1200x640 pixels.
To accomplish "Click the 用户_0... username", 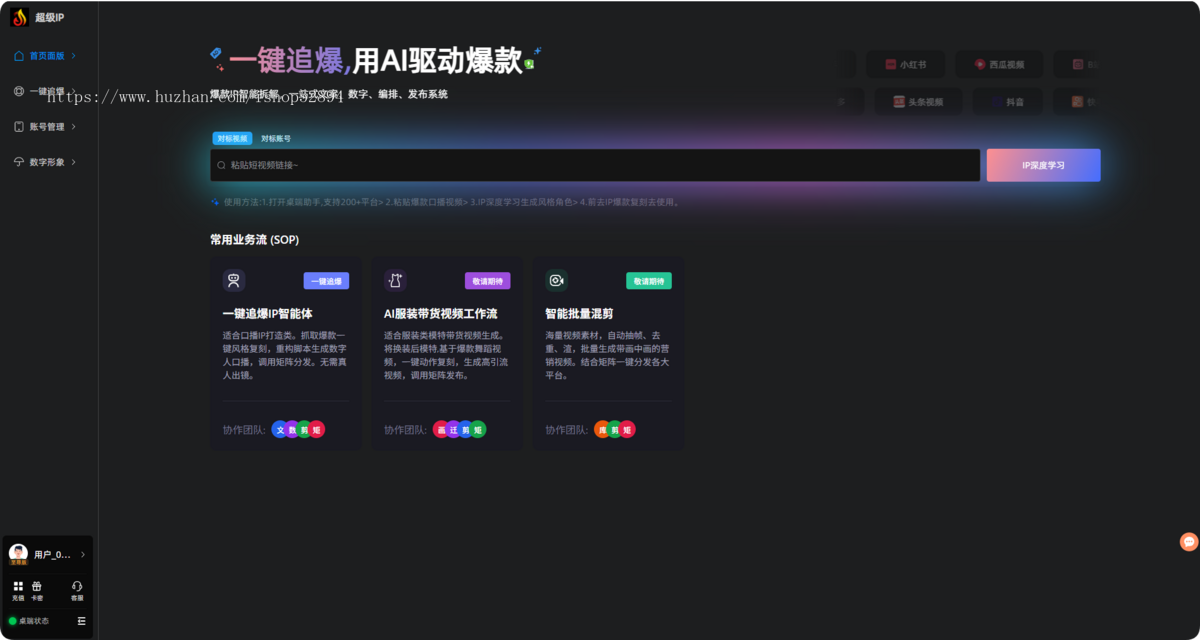I will (x=52, y=554).
